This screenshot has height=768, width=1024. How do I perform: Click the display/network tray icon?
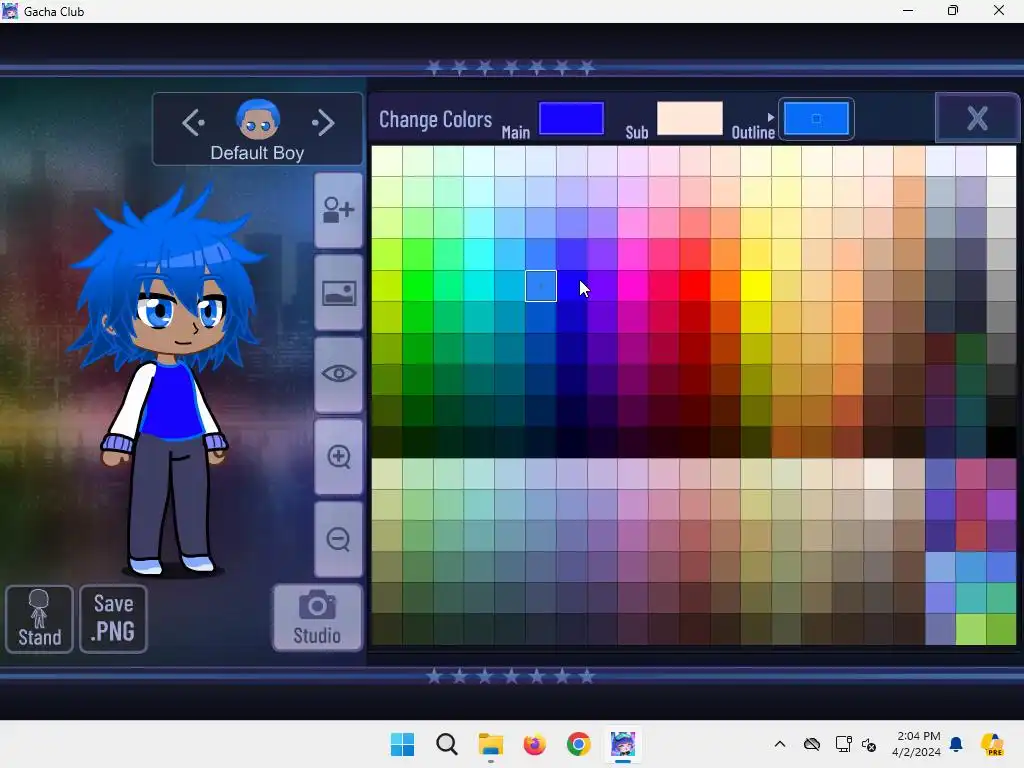coord(843,744)
